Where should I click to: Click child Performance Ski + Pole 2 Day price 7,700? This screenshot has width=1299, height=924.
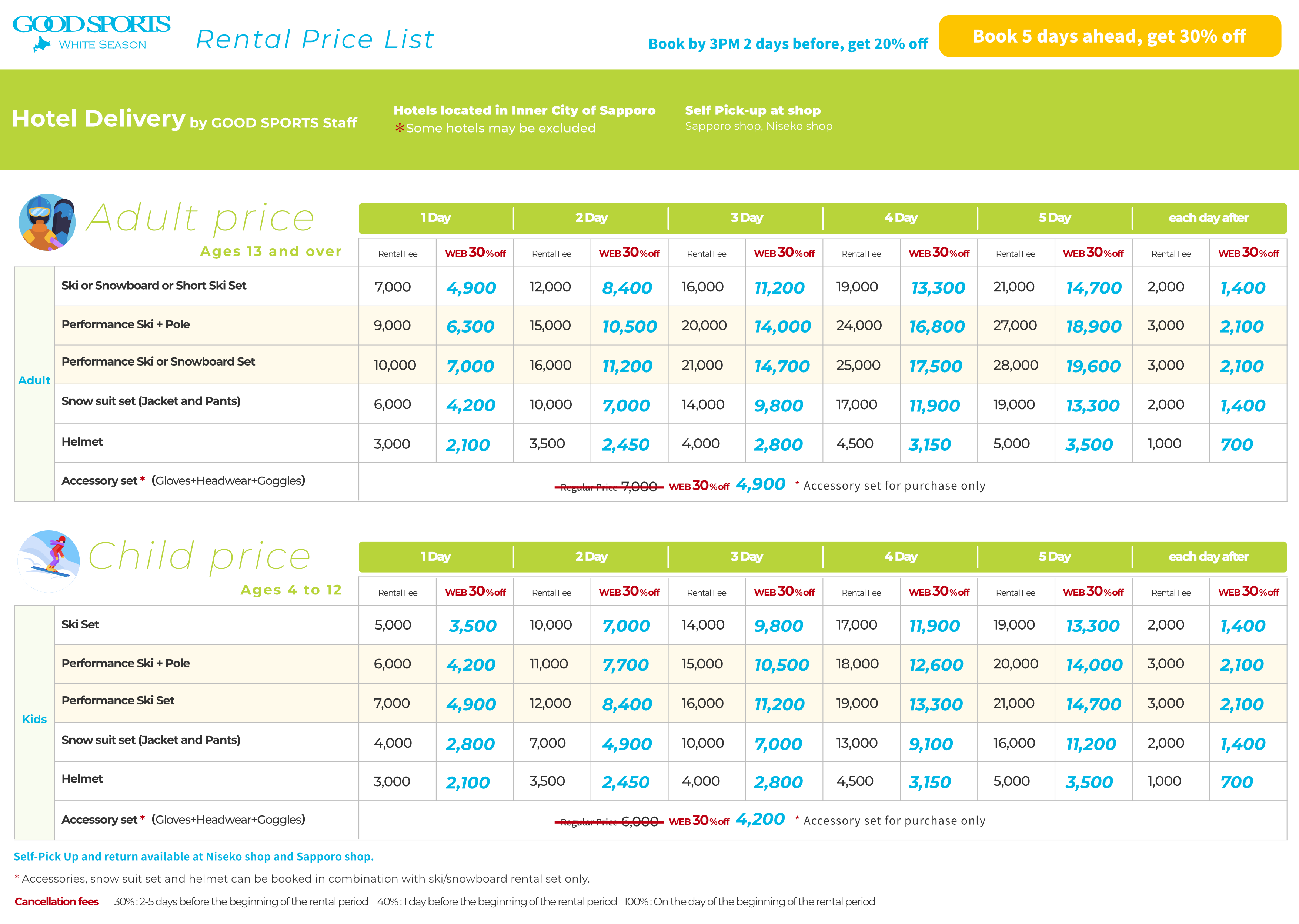625,665
